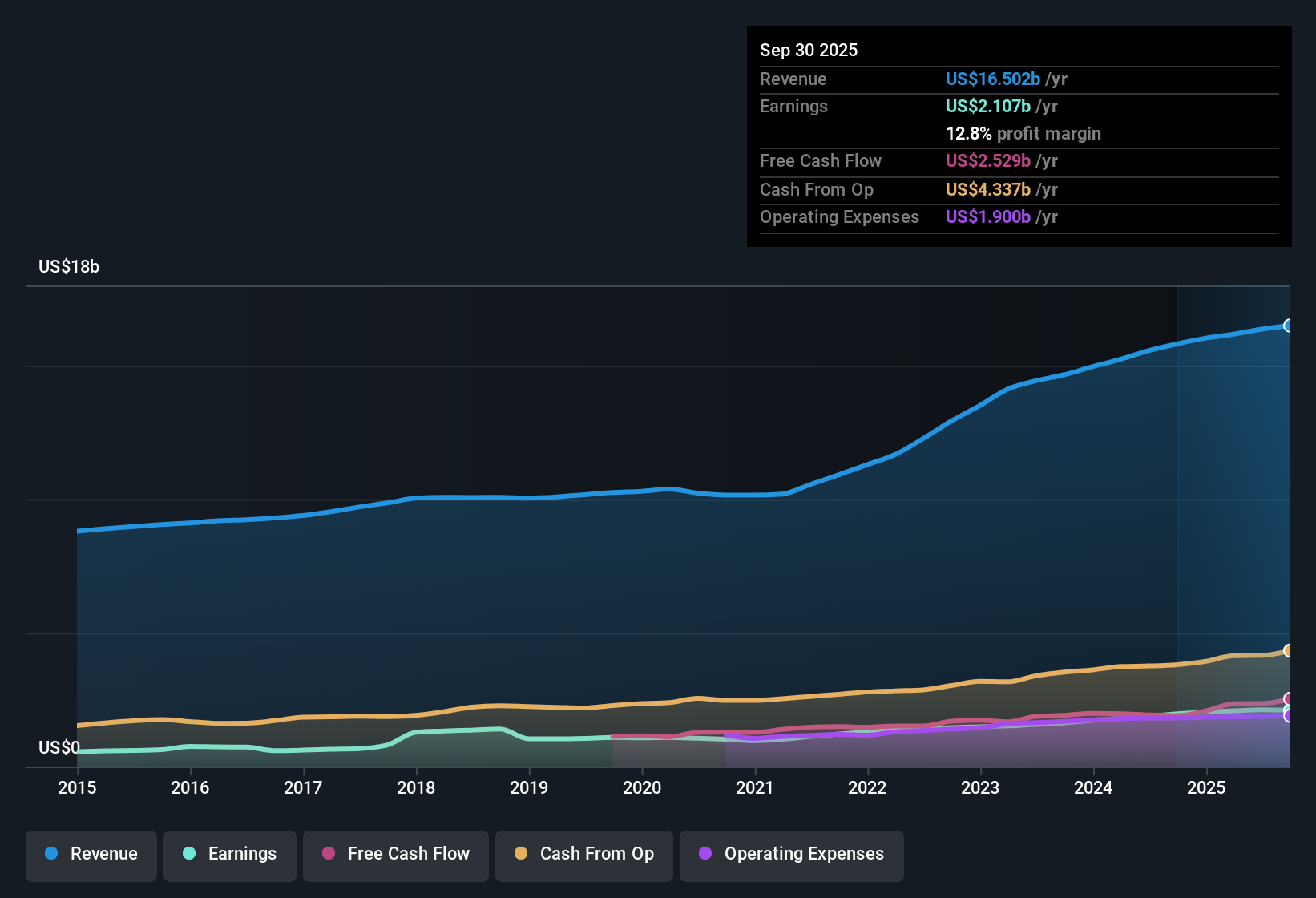
Task: Click the teal Earnings legend dot
Action: [189, 854]
